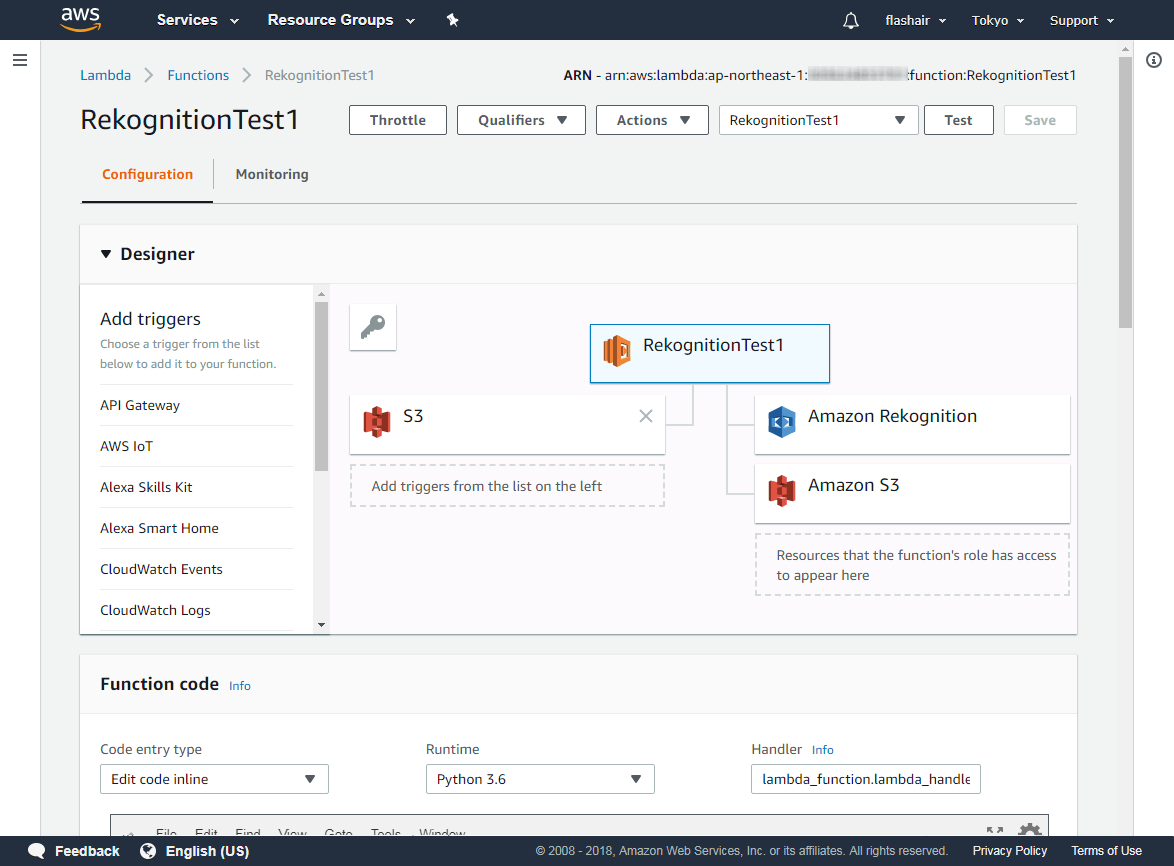Click the RekognitionTest1 Lambda function icon
Image resolution: width=1174 pixels, height=866 pixels.
tap(617, 353)
